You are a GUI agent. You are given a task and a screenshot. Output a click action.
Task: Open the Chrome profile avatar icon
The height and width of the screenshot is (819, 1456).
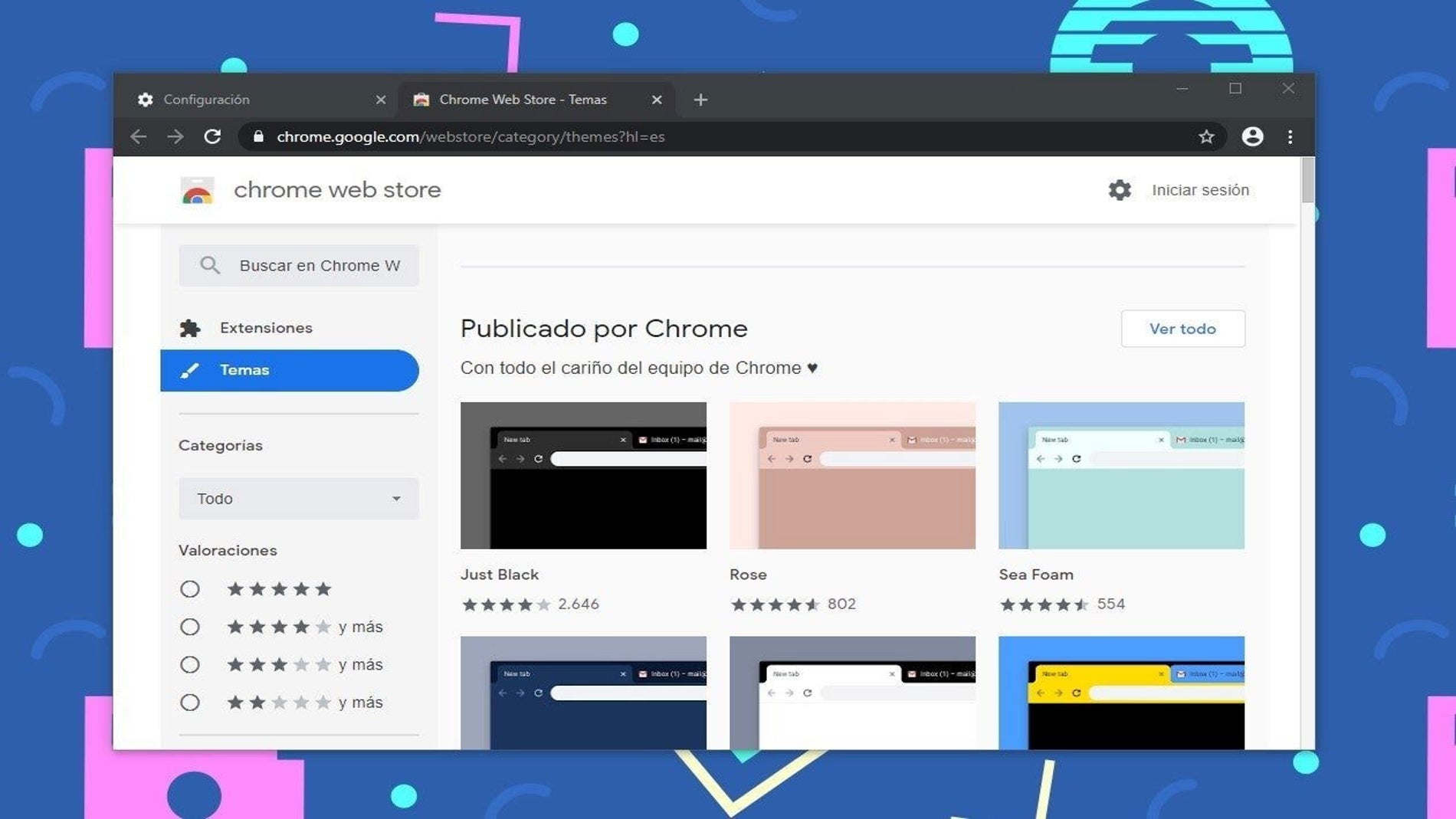[x=1252, y=136]
